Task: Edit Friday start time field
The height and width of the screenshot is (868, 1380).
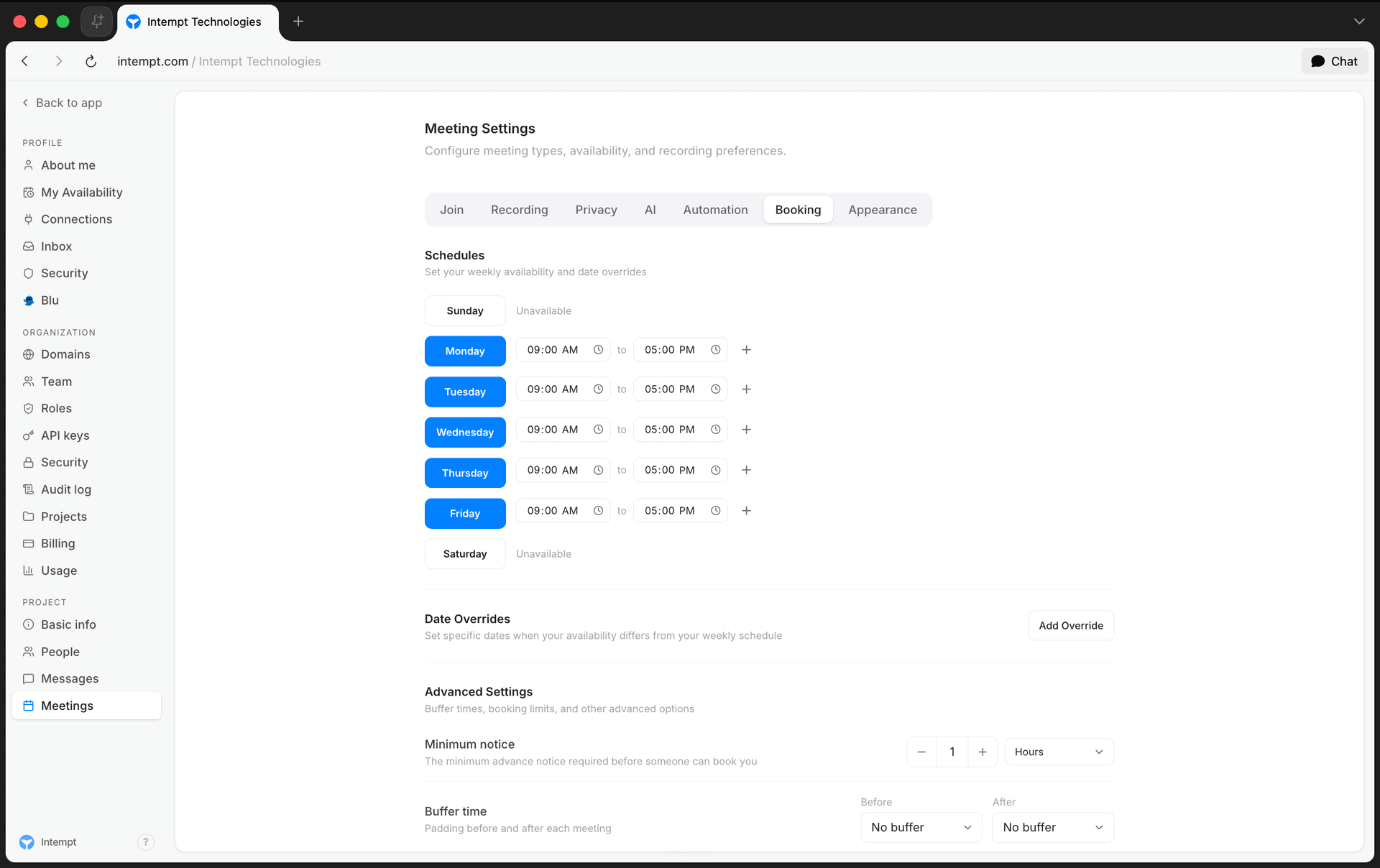Action: point(563,511)
